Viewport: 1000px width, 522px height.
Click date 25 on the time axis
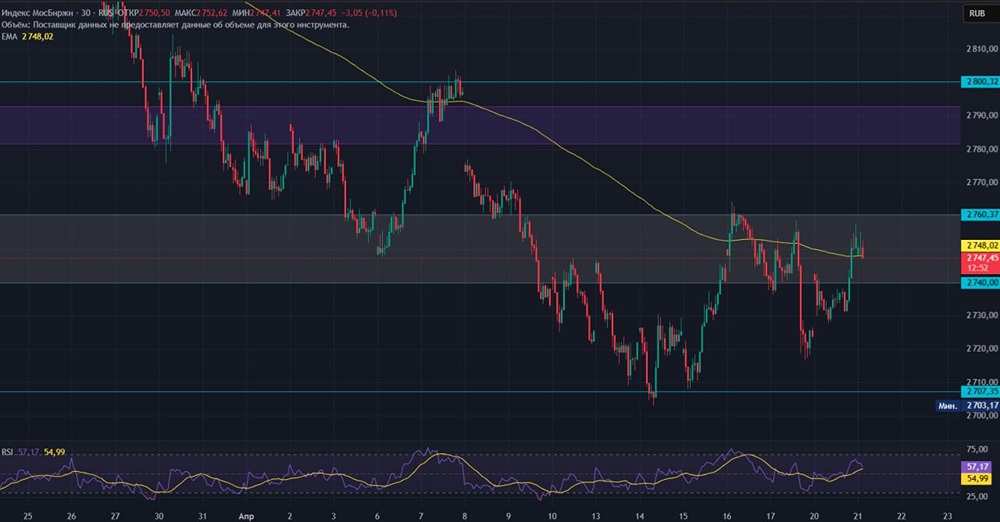point(27,516)
